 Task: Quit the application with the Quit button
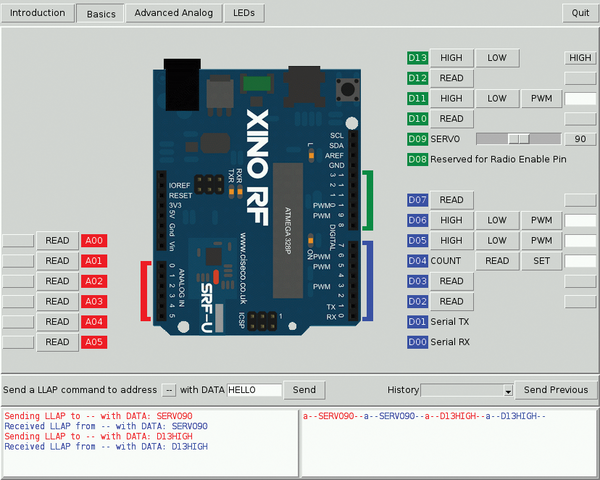(580, 13)
